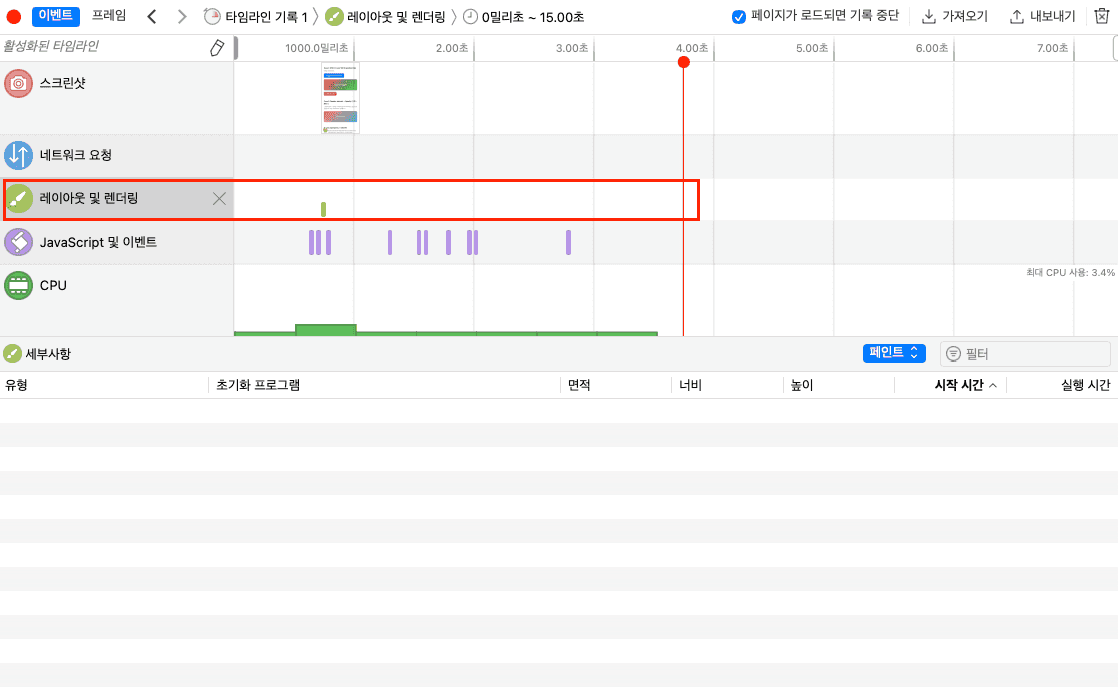This screenshot has height=697, width=1118.
Task: Click the 내보내기 export button
Action: pyautogui.click(x=1043, y=17)
